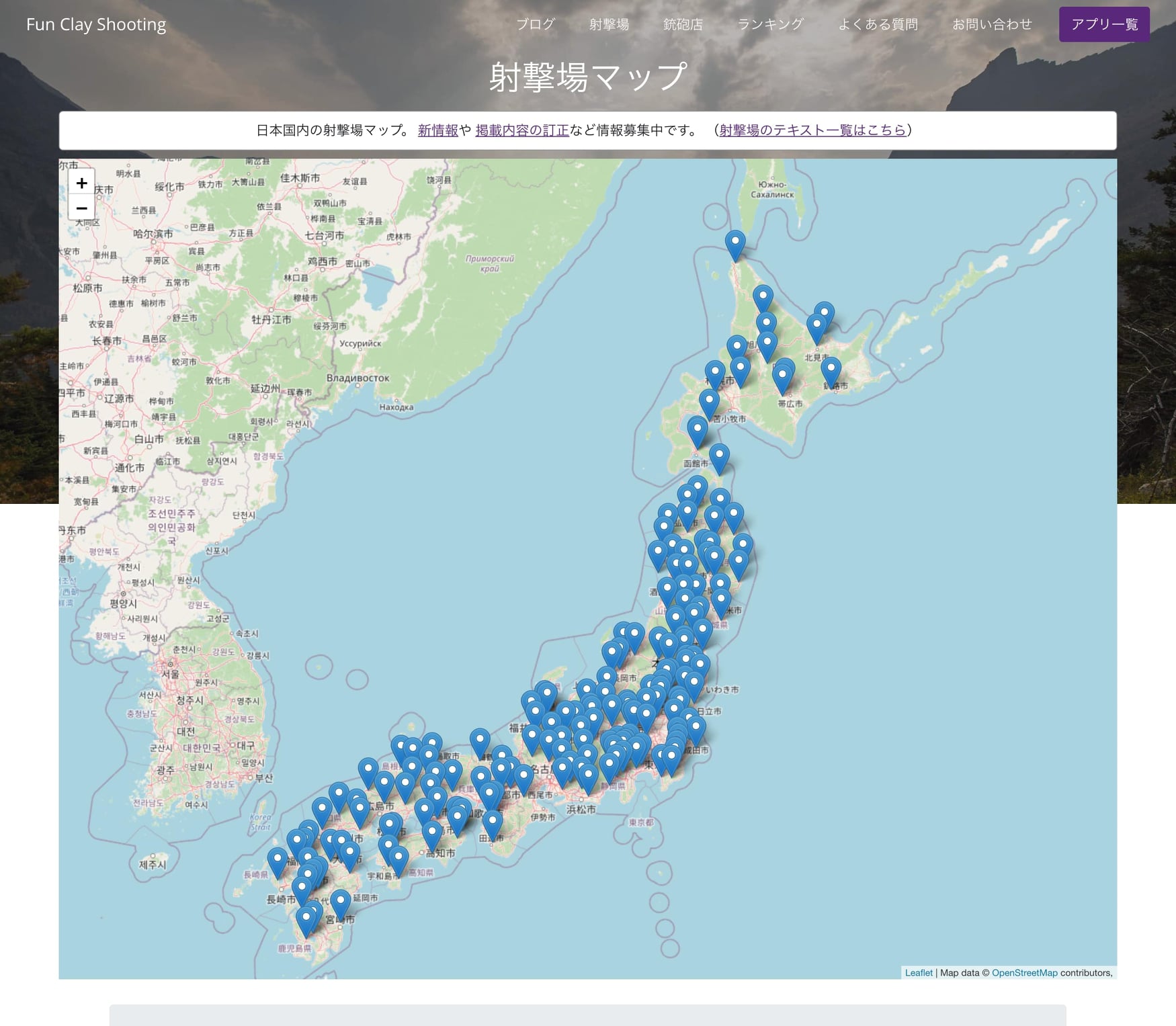
Task: Open 射撃場のテキスト一覧はこちら link
Action: [812, 130]
